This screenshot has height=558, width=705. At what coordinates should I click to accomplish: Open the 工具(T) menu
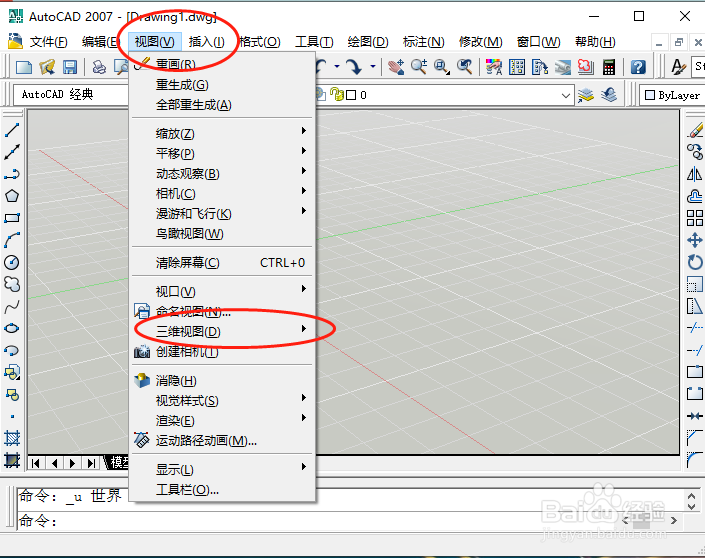point(314,42)
